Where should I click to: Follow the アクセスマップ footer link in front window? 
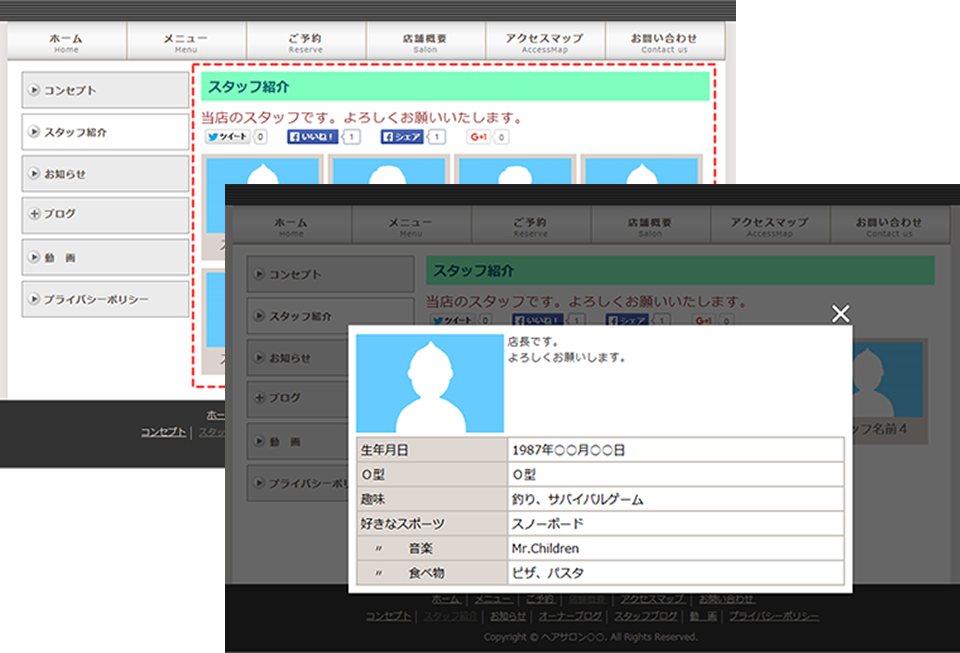[653, 599]
